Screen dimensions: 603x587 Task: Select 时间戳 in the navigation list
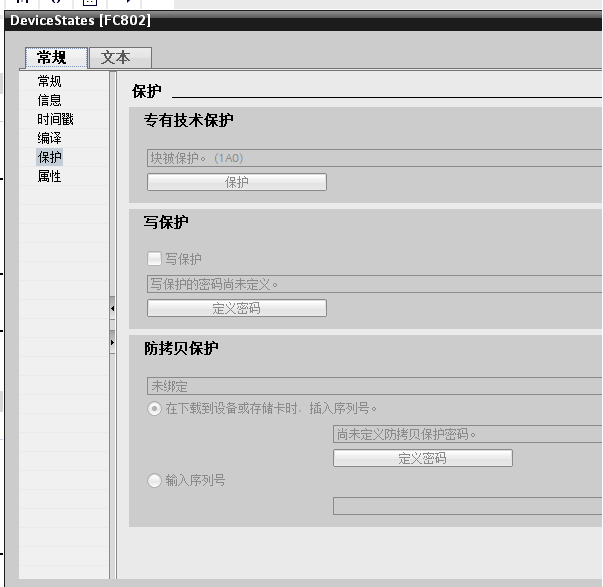coord(55,119)
